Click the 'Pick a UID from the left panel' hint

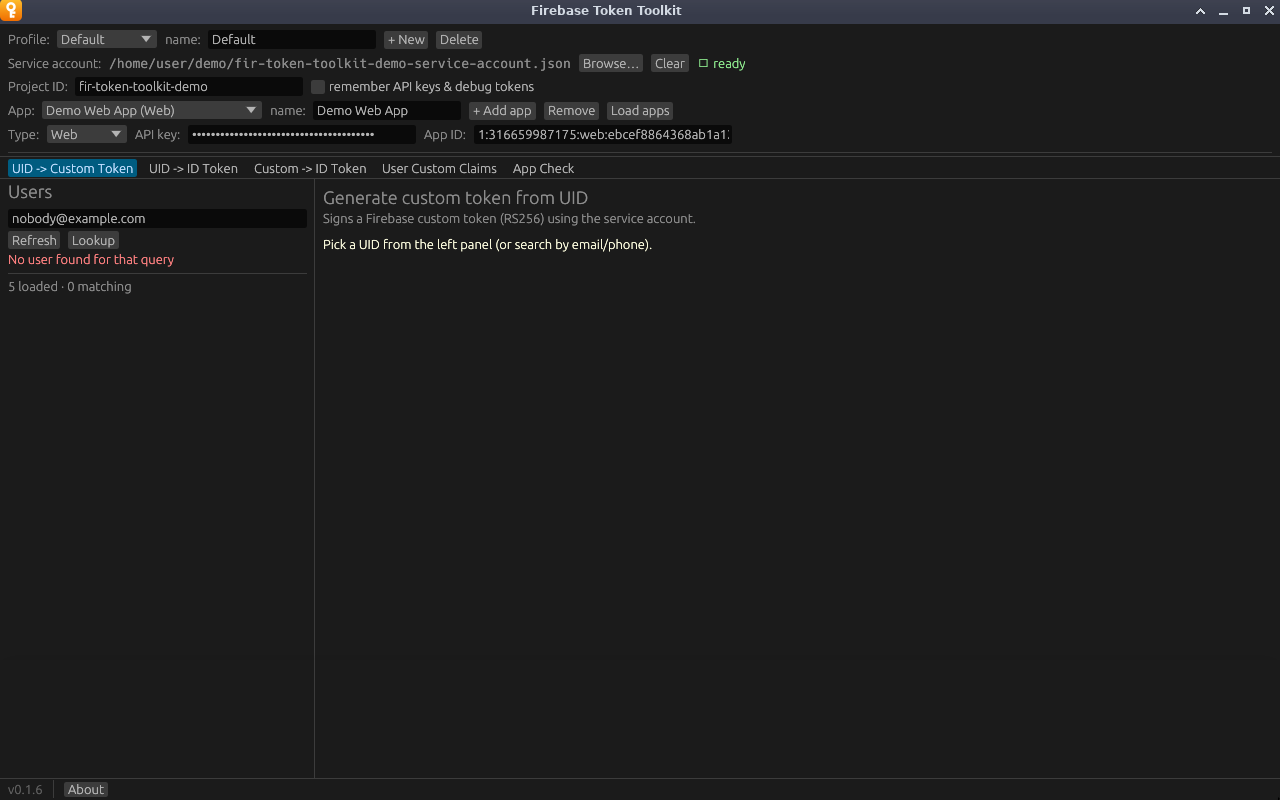(x=487, y=244)
